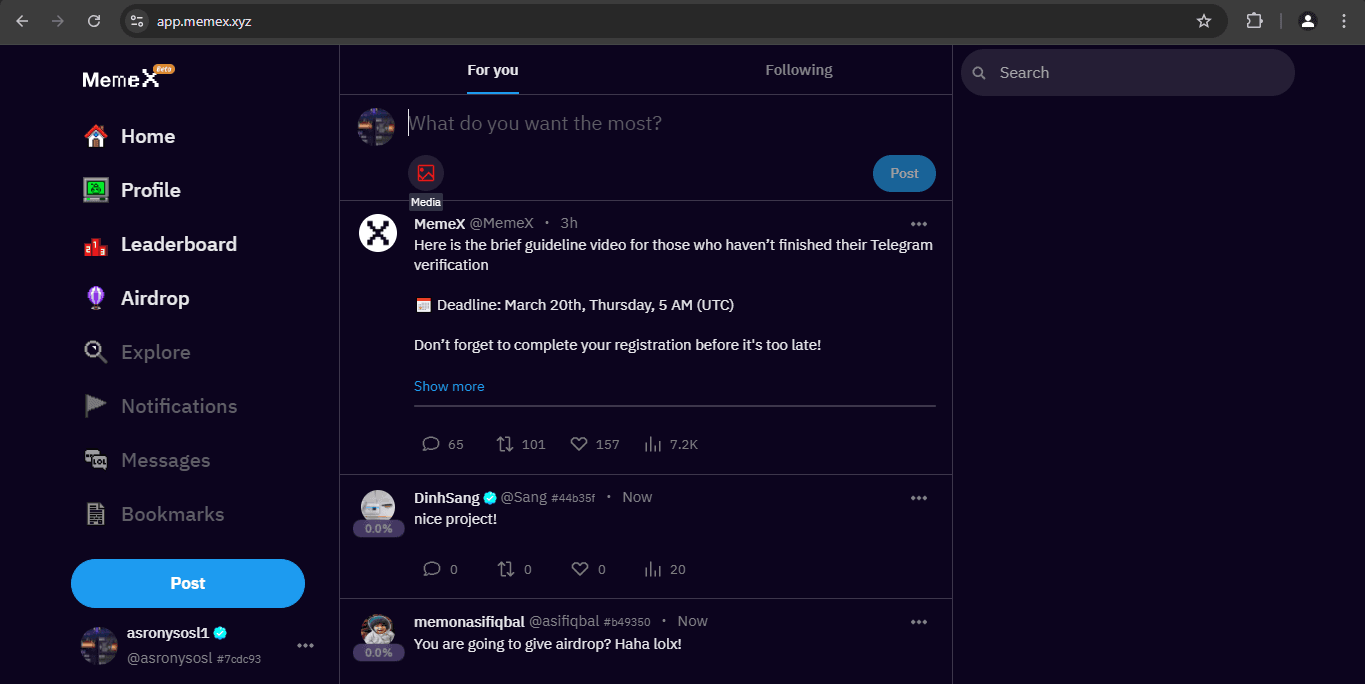Click the blue Post button in sidebar

pyautogui.click(x=188, y=583)
